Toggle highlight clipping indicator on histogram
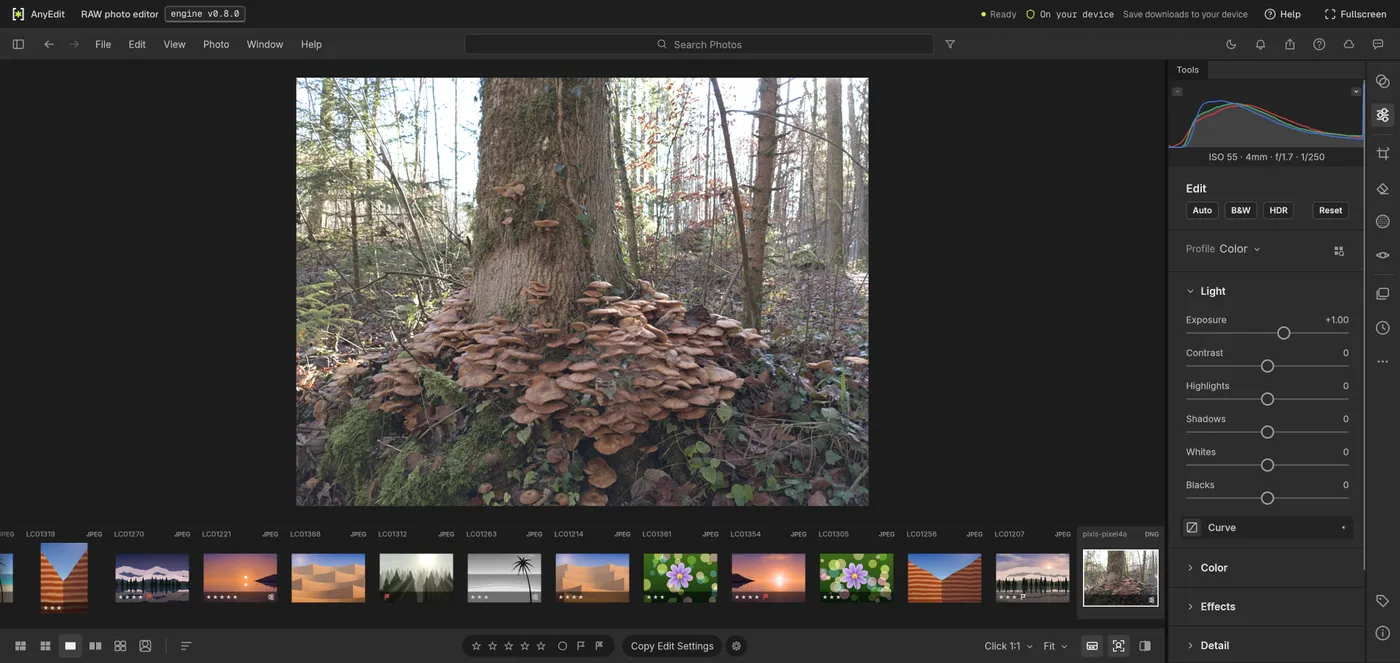Viewport: 1400px width, 663px height. click(x=1356, y=91)
